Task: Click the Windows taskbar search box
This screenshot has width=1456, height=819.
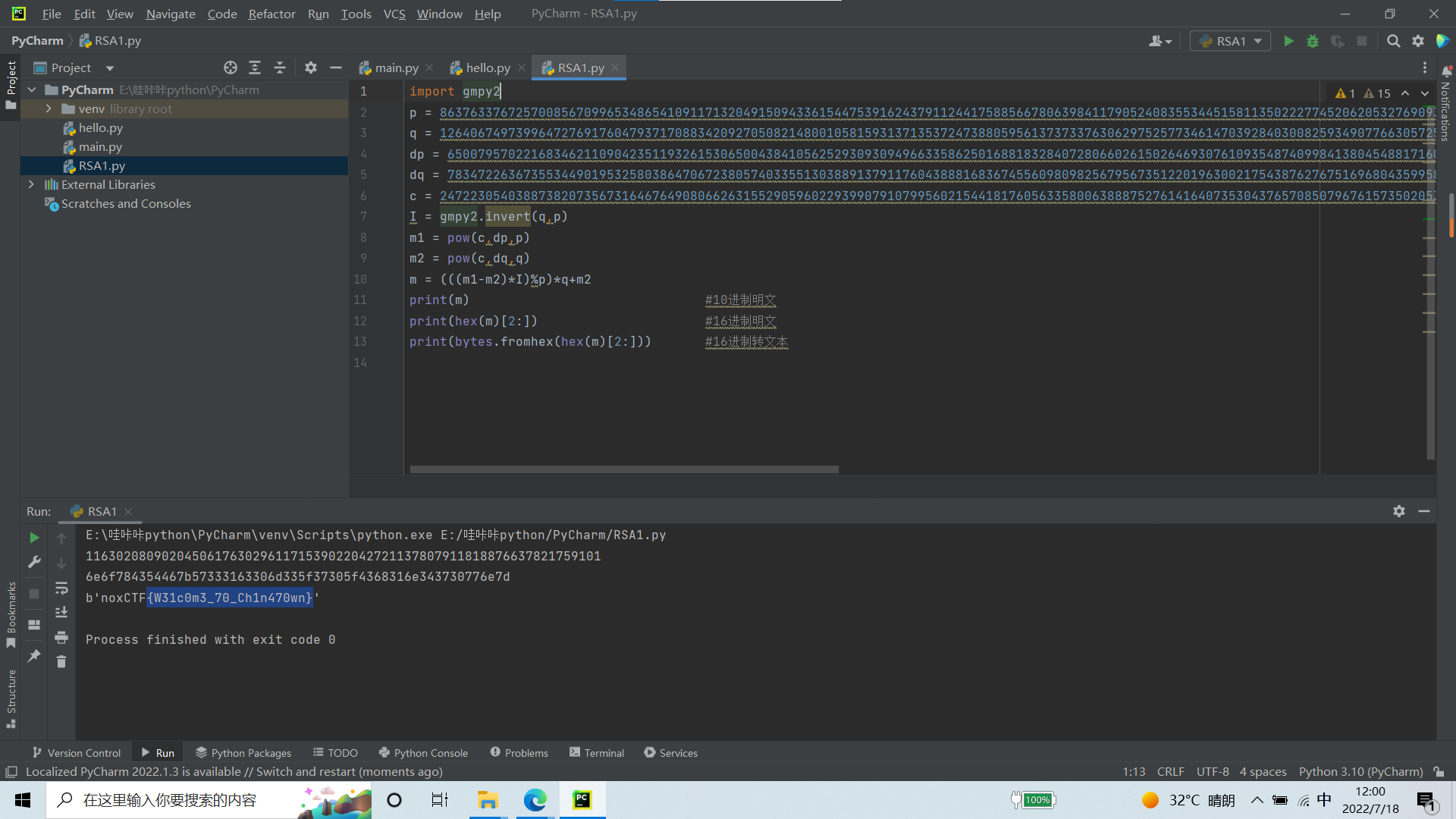Action: [170, 800]
